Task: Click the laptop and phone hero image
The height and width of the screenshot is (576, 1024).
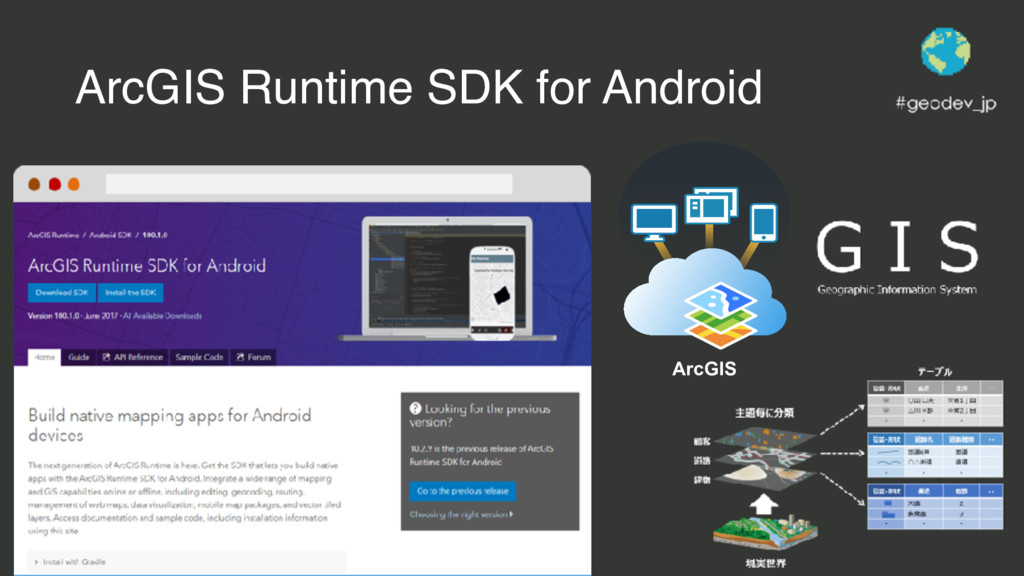Action: click(x=447, y=279)
